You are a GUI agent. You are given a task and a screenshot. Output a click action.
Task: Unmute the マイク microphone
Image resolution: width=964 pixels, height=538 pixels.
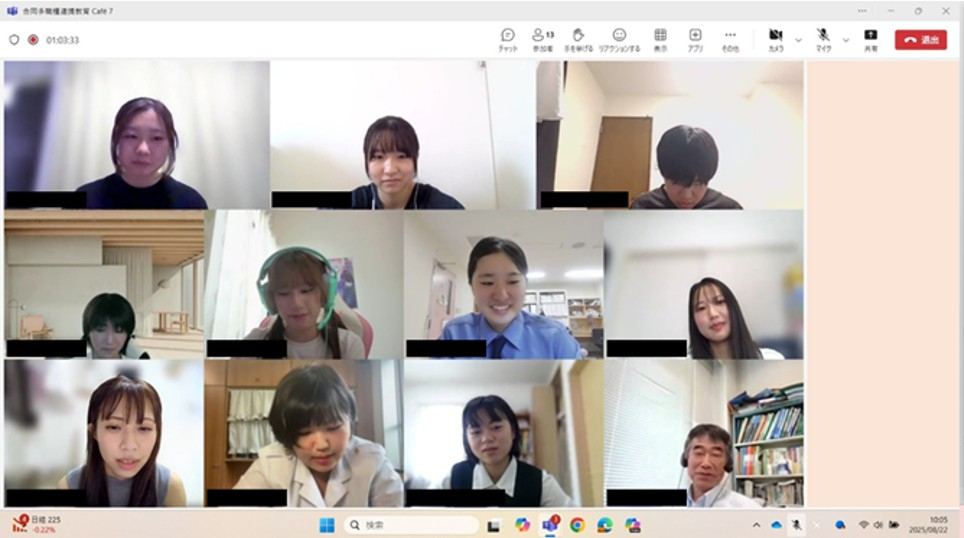pos(823,39)
